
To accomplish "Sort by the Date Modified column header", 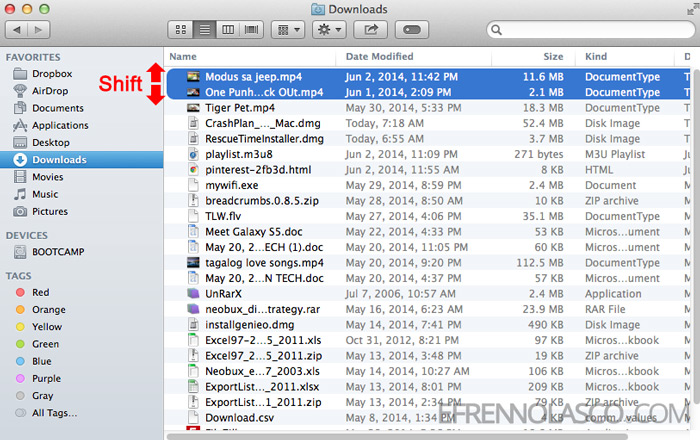I will 379,57.
